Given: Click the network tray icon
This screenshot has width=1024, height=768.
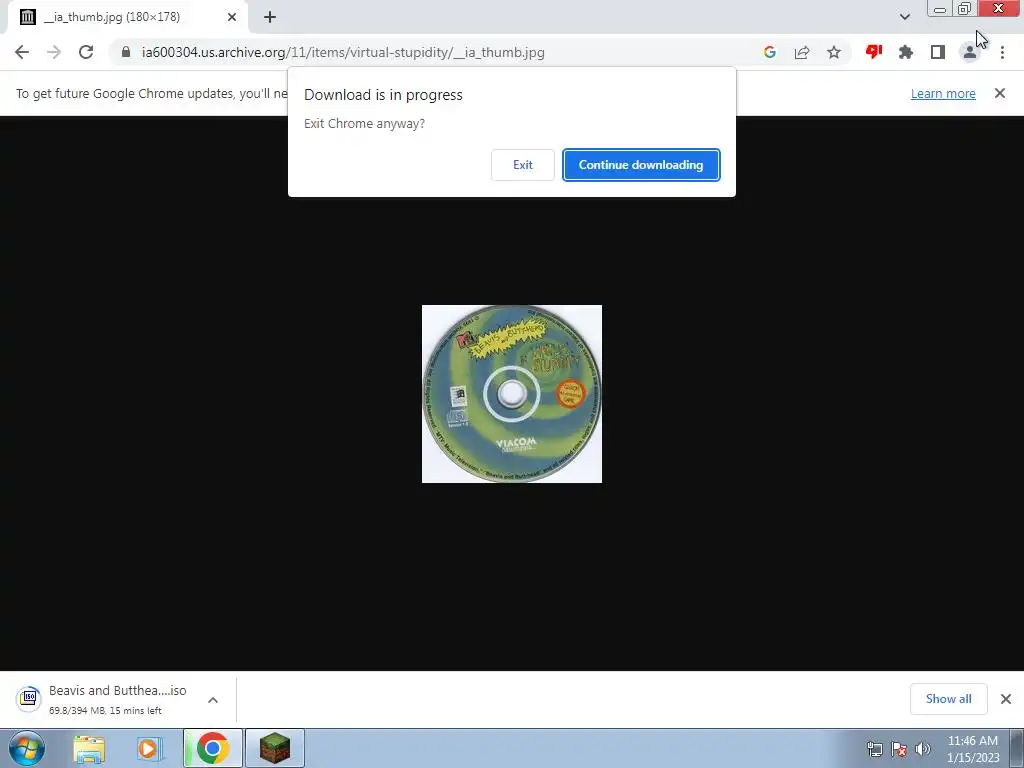Looking at the screenshot, I should pos(874,749).
